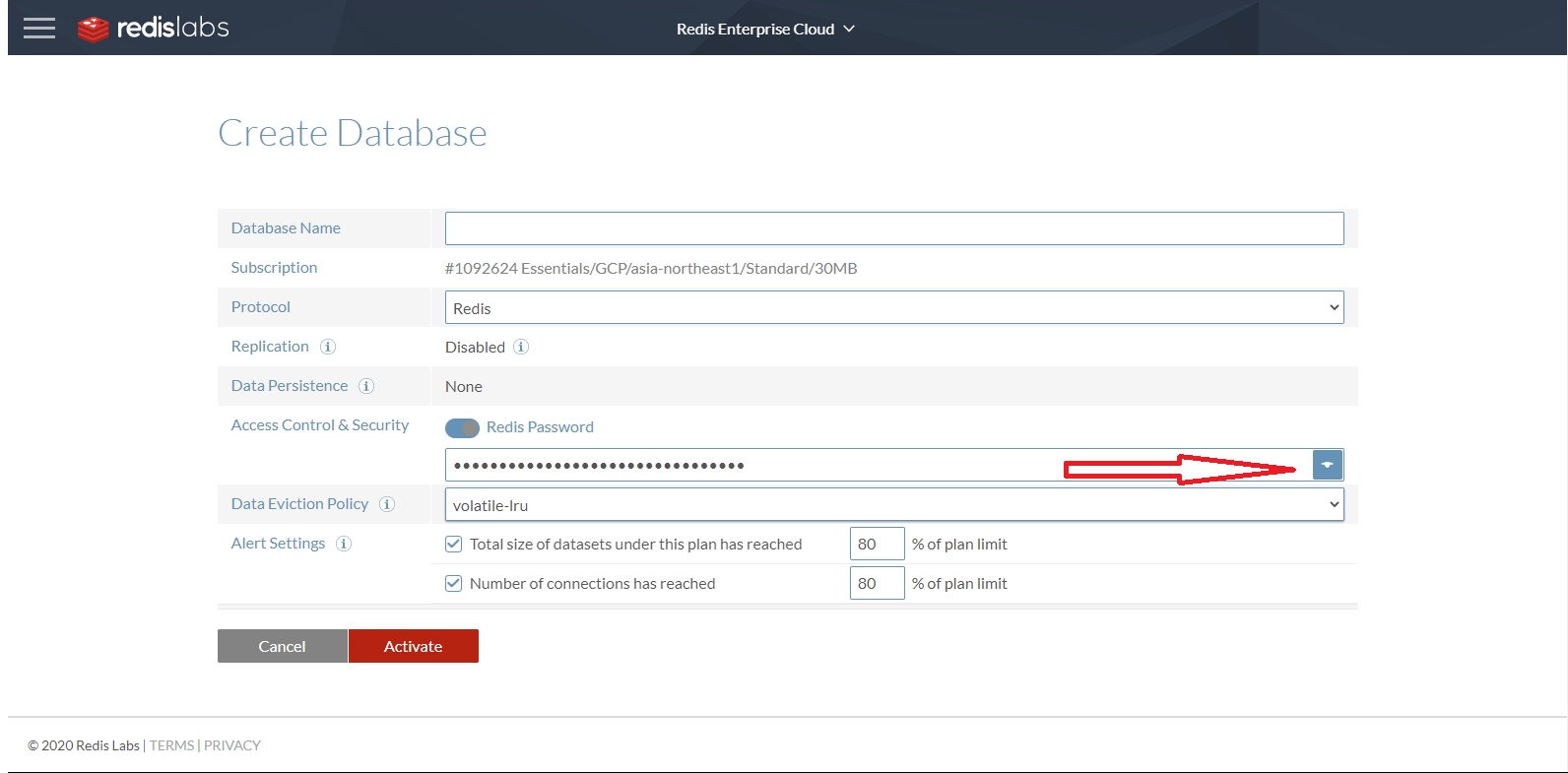Click the Data Persistence info icon
1568x773 pixels.
click(366, 386)
